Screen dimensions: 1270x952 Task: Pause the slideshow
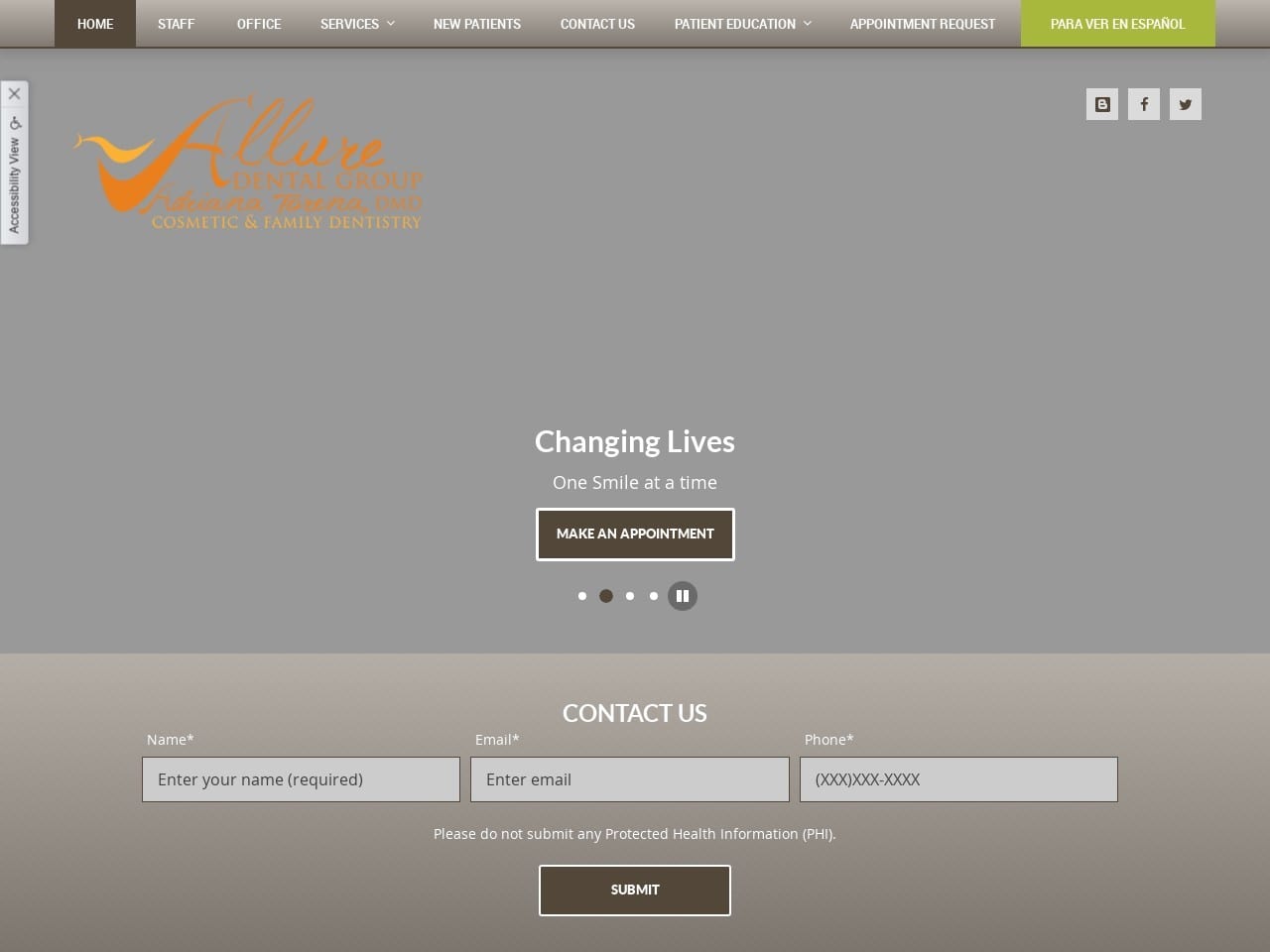coord(683,596)
